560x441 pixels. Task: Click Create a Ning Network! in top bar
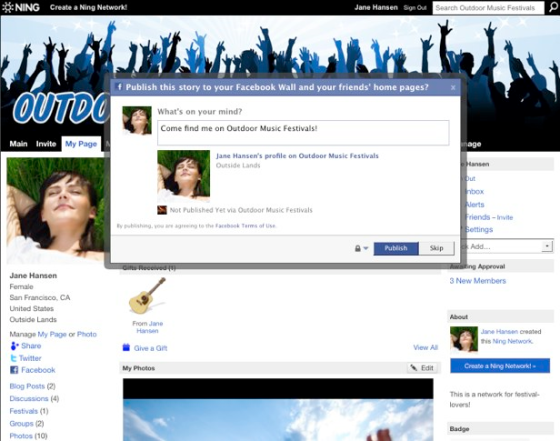pos(88,7)
